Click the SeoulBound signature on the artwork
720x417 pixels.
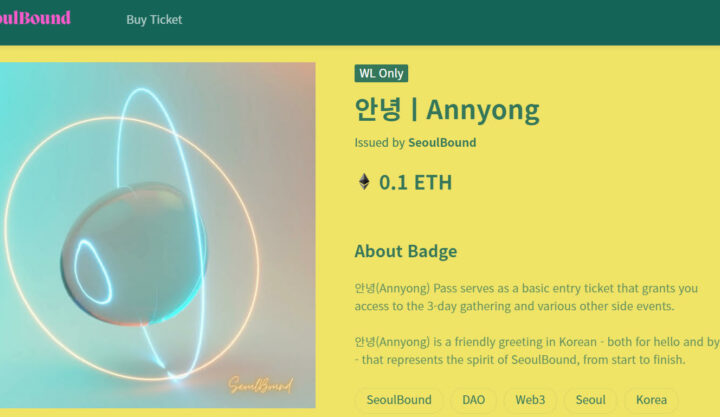pos(260,385)
